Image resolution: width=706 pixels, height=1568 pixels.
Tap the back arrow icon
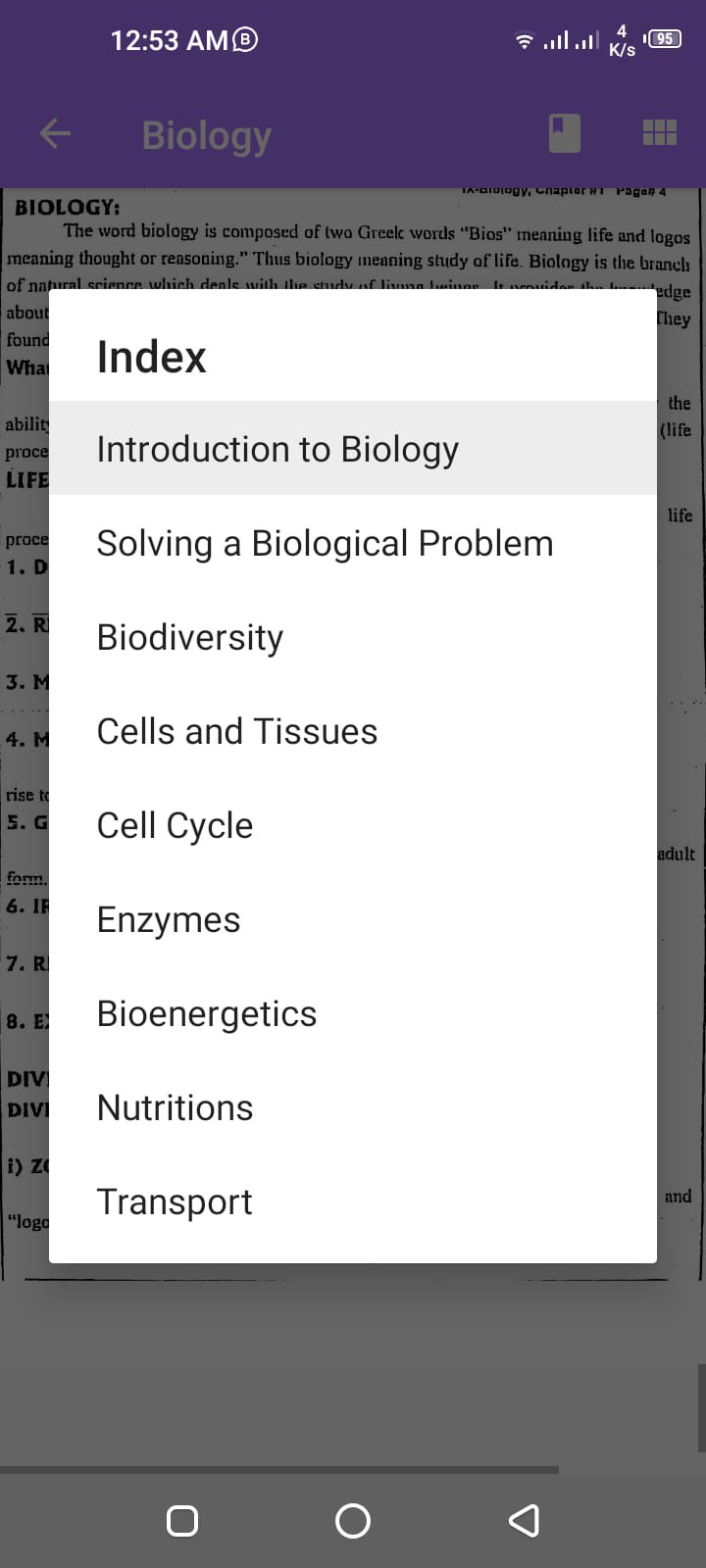point(55,134)
